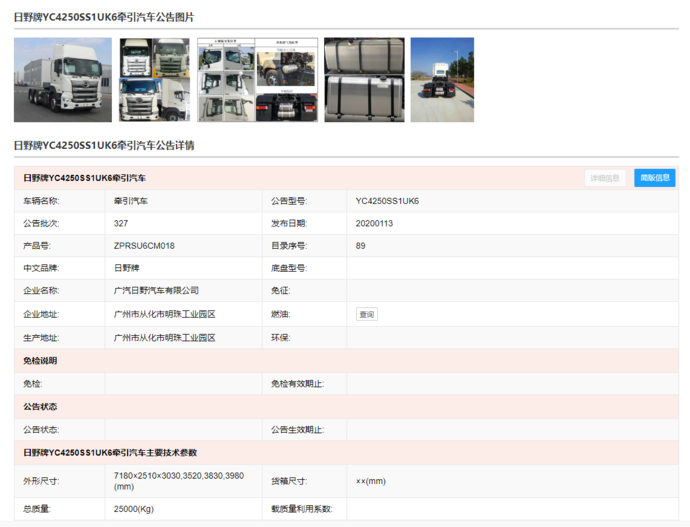Select the 公告型号 value YC4250SS1UK6
This screenshot has height=527, width=690.
(x=387, y=201)
